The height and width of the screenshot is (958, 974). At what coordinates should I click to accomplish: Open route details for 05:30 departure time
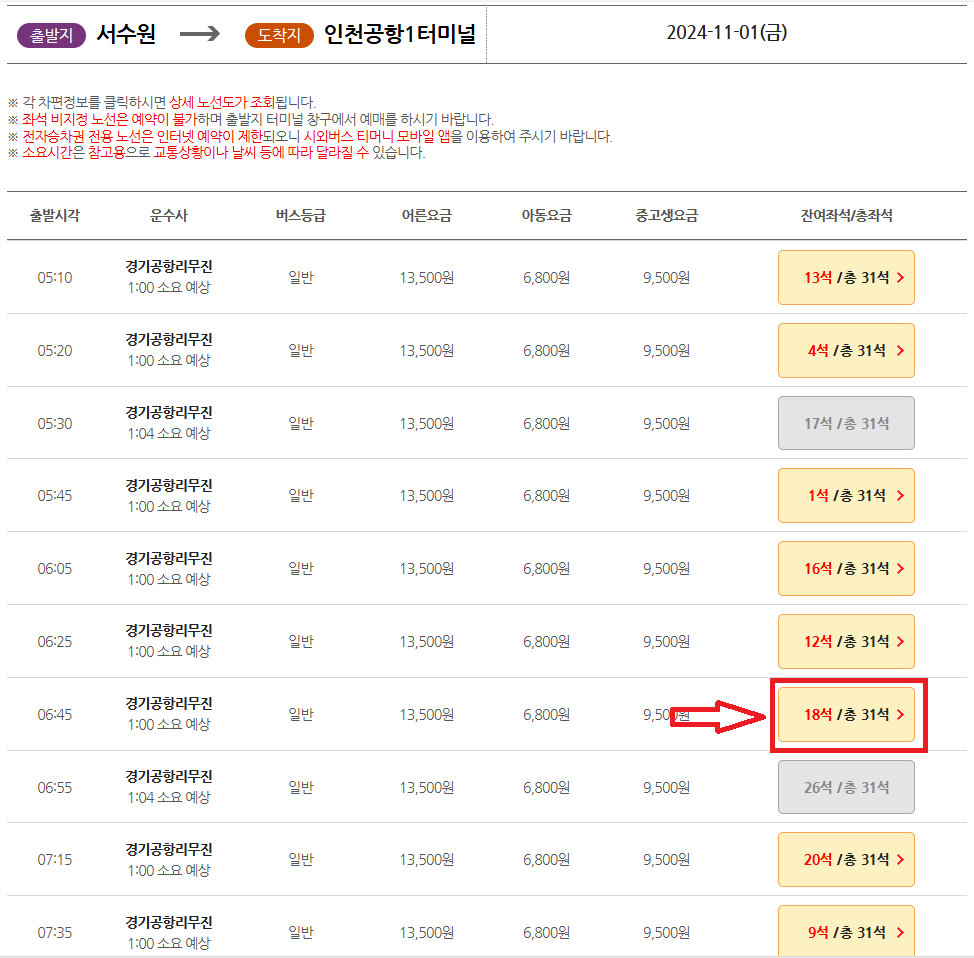(x=55, y=423)
